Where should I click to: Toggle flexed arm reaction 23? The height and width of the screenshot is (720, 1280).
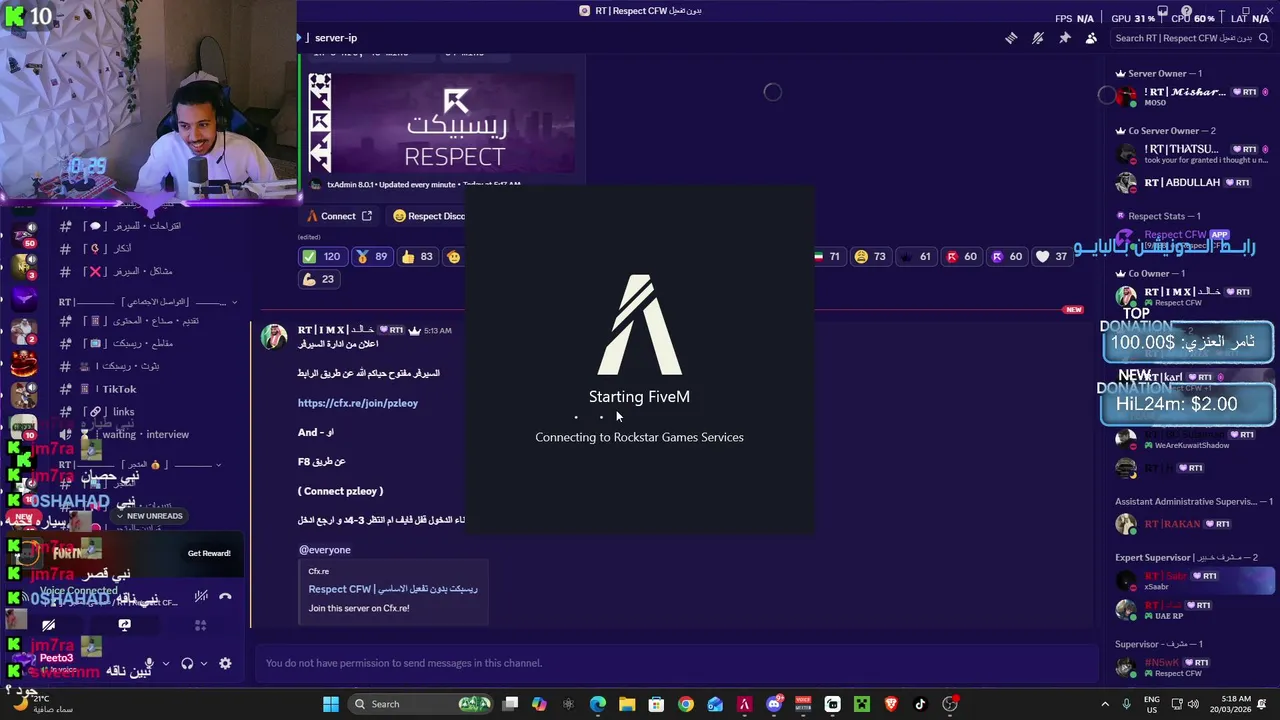click(x=319, y=279)
